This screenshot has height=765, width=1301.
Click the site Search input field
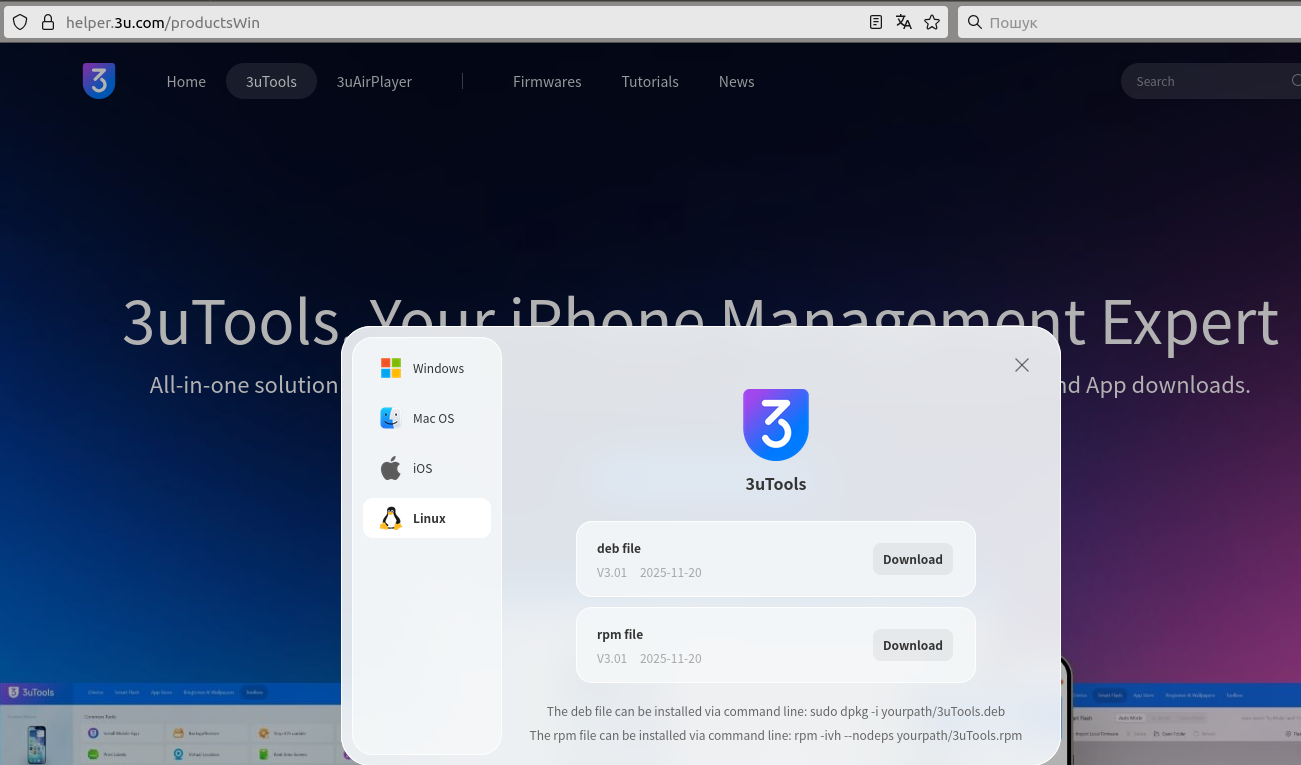pyautogui.click(x=1210, y=82)
